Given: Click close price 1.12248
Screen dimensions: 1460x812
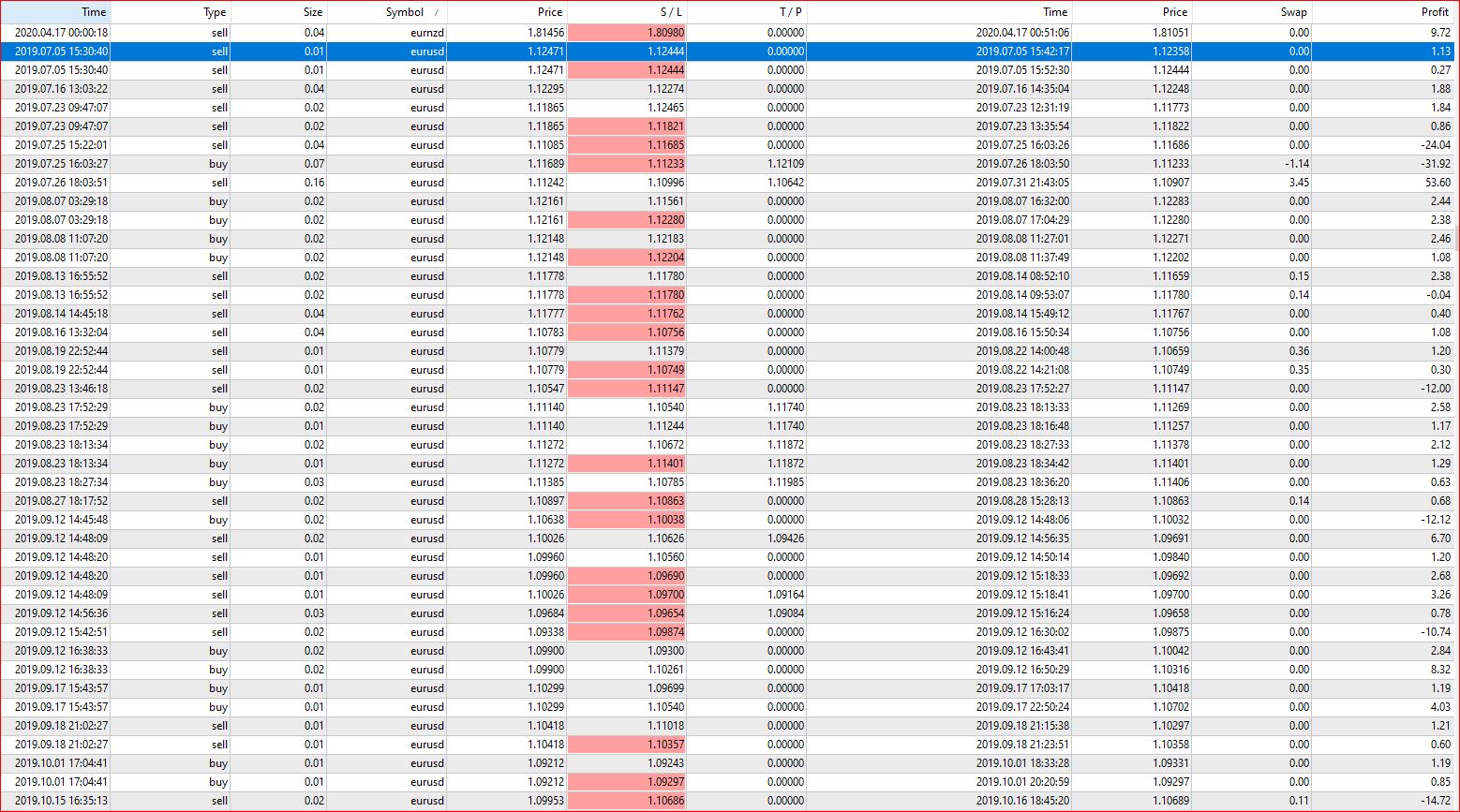Looking at the screenshot, I should [1169, 89].
